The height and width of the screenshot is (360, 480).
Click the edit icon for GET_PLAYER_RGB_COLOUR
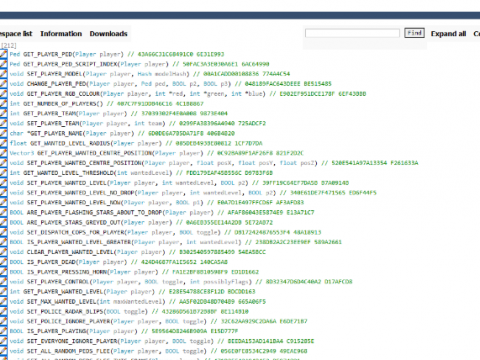tap(3, 94)
